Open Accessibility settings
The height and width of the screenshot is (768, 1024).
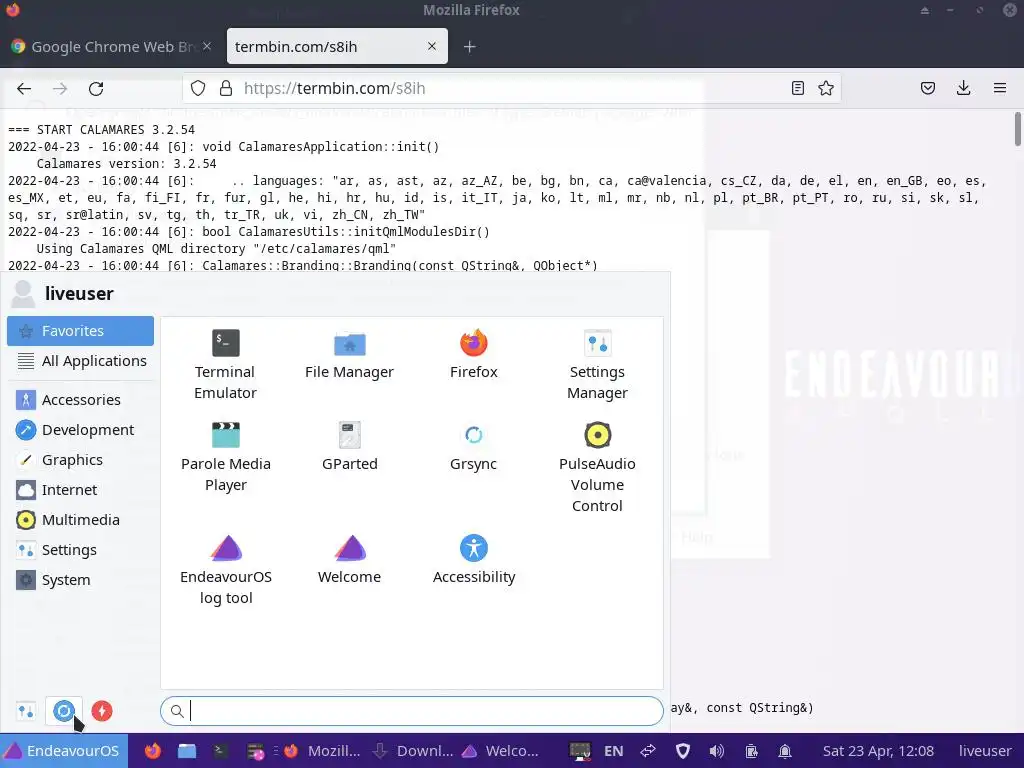[473, 559]
